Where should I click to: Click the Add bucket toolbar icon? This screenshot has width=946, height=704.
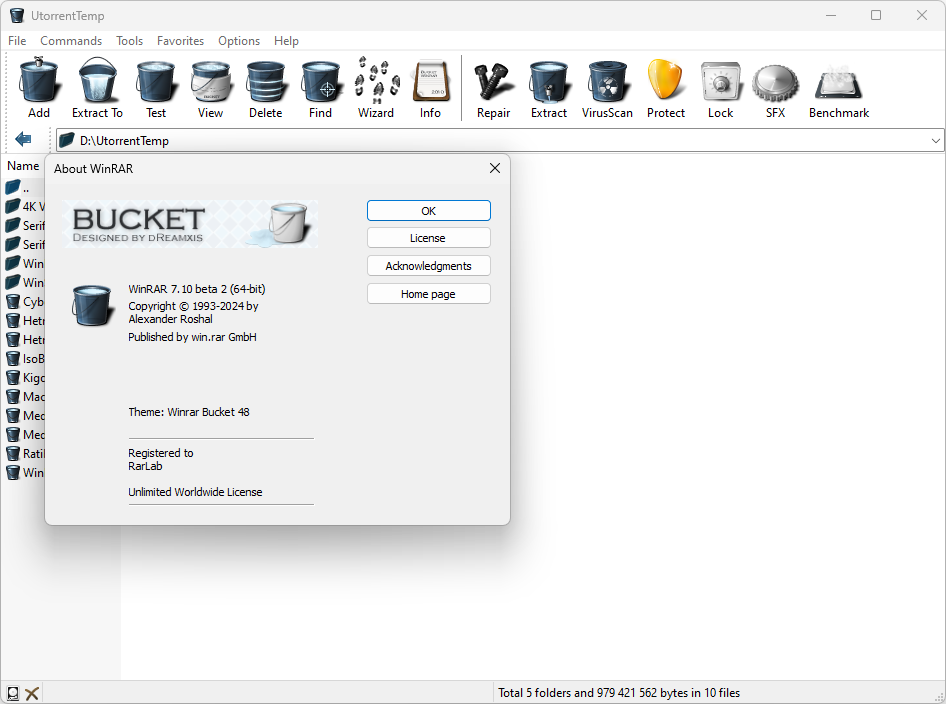coord(39,80)
